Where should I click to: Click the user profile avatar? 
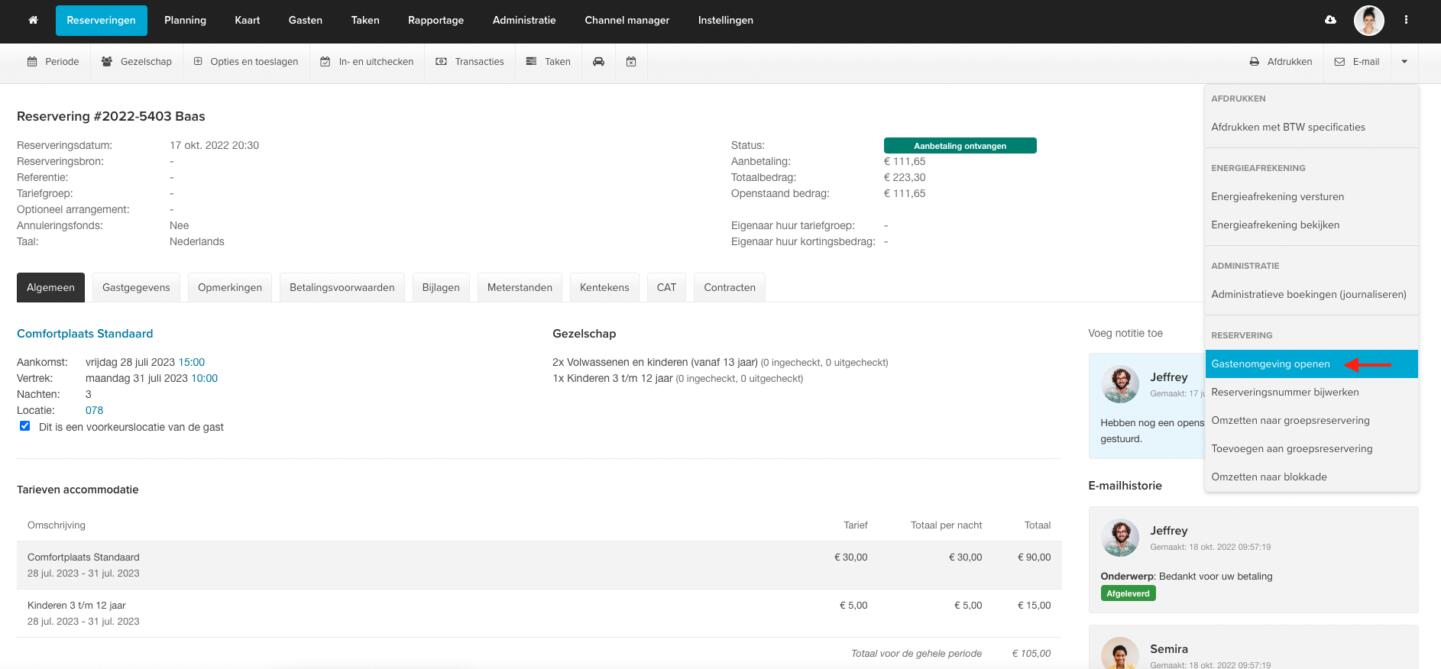point(1368,21)
